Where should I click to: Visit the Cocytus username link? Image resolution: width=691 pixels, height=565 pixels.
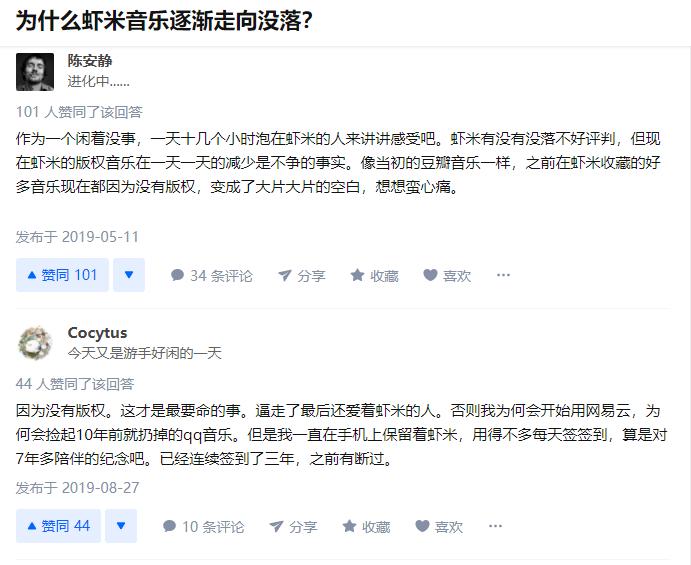point(97,333)
